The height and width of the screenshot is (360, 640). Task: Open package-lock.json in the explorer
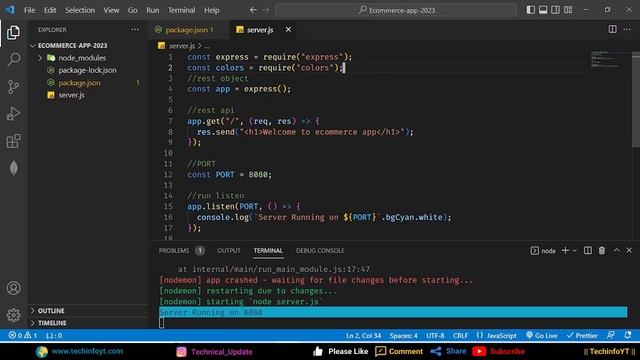click(87, 70)
